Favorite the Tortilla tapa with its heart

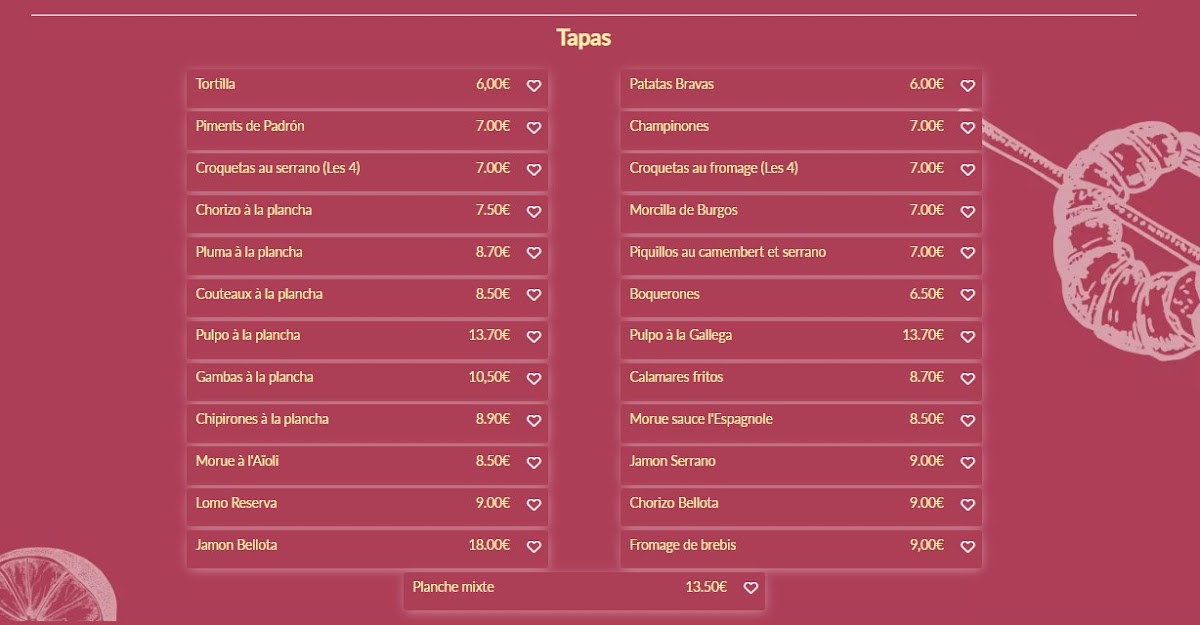tap(534, 86)
